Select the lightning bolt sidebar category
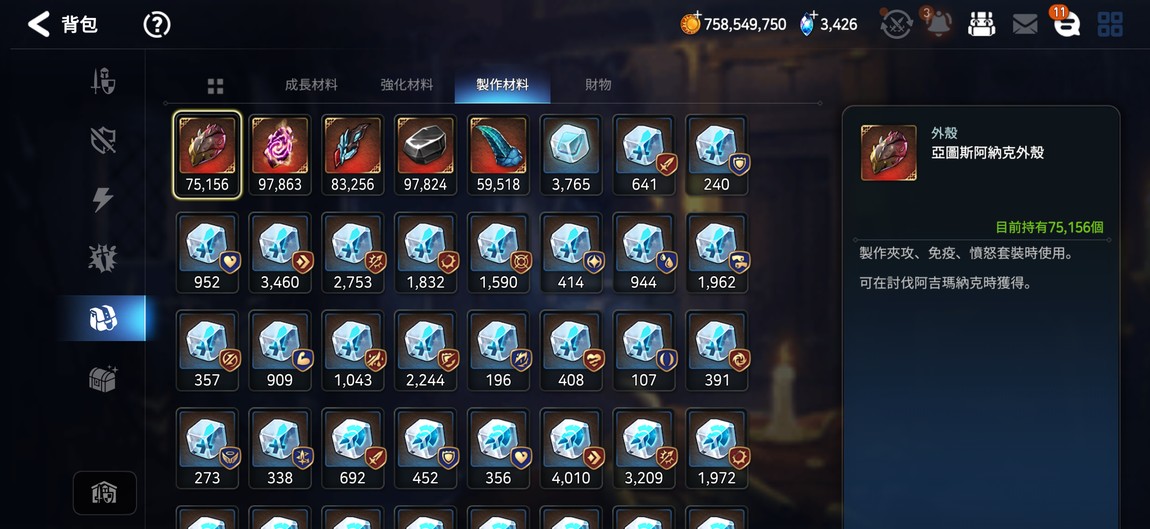 pos(103,200)
